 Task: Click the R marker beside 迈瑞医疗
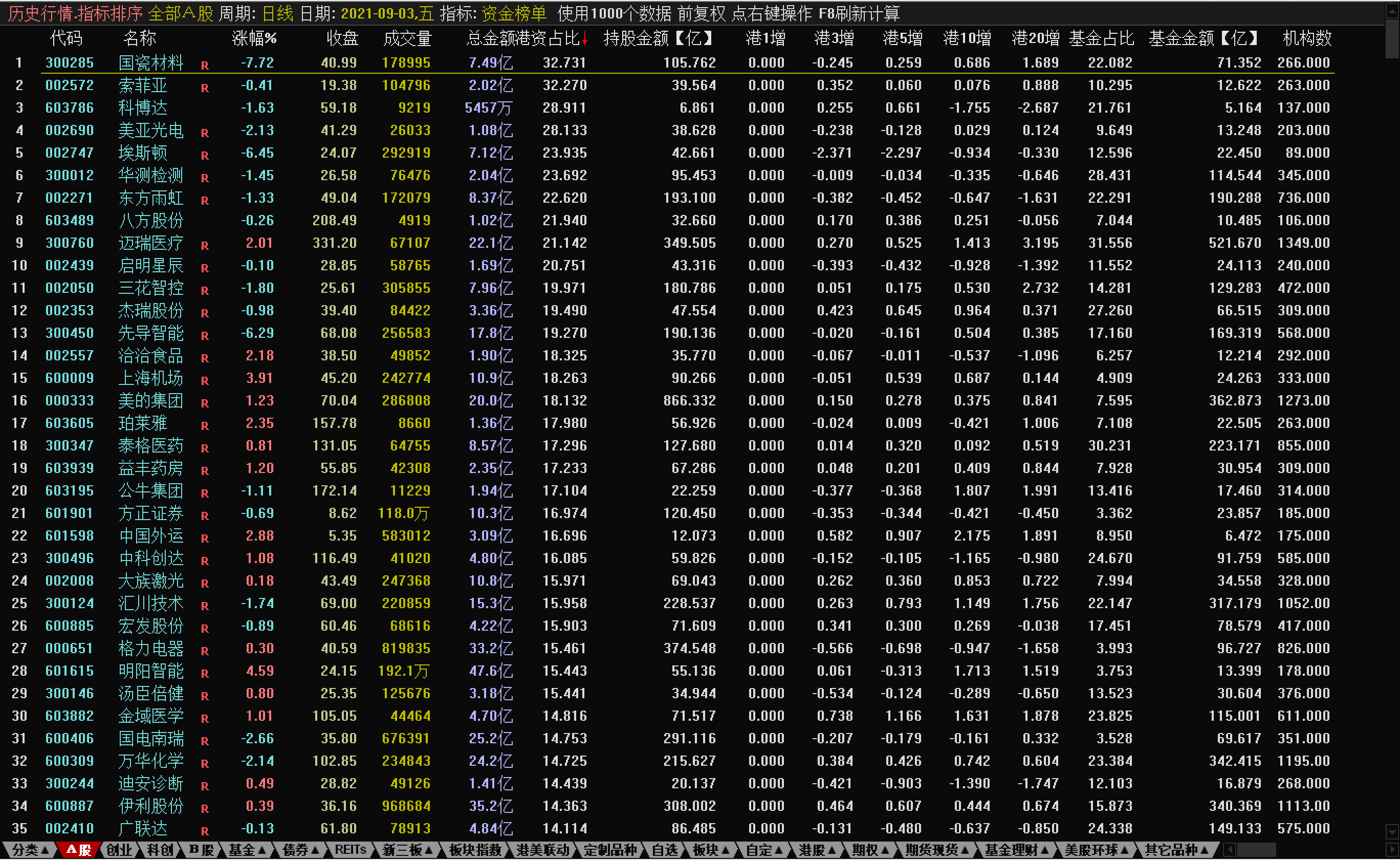[x=205, y=246]
